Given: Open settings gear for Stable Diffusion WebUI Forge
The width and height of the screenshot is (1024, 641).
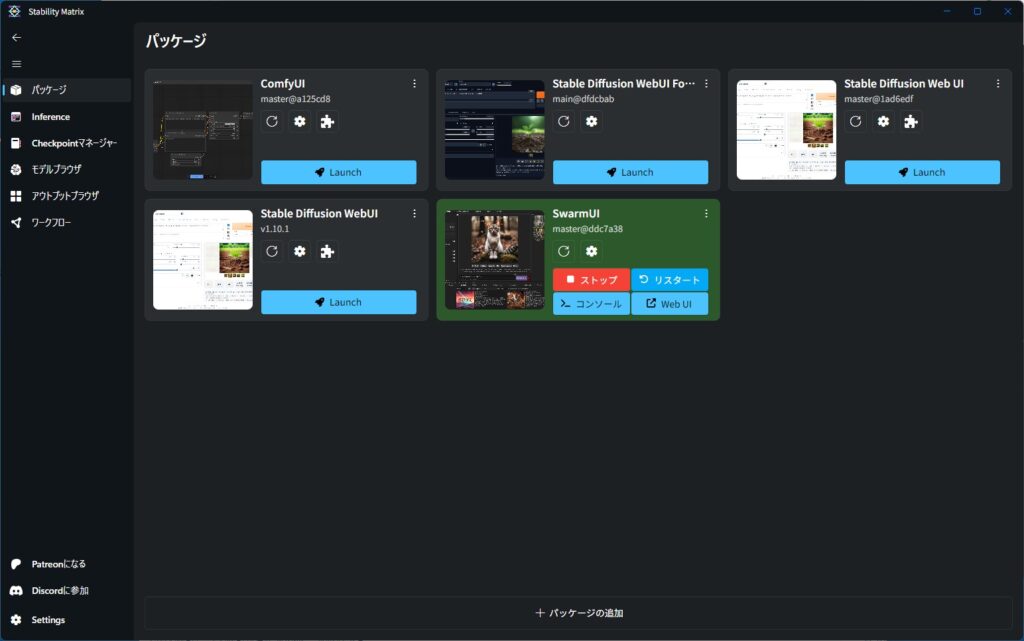Looking at the screenshot, I should click(x=592, y=121).
